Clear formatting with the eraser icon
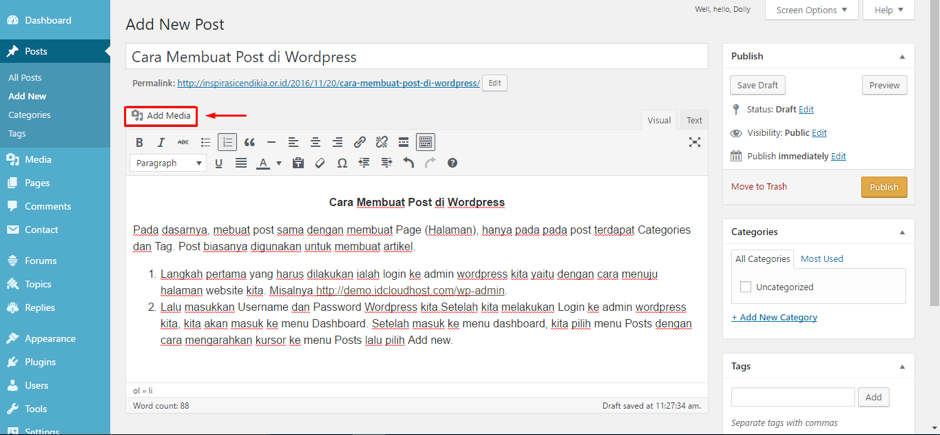 320,163
